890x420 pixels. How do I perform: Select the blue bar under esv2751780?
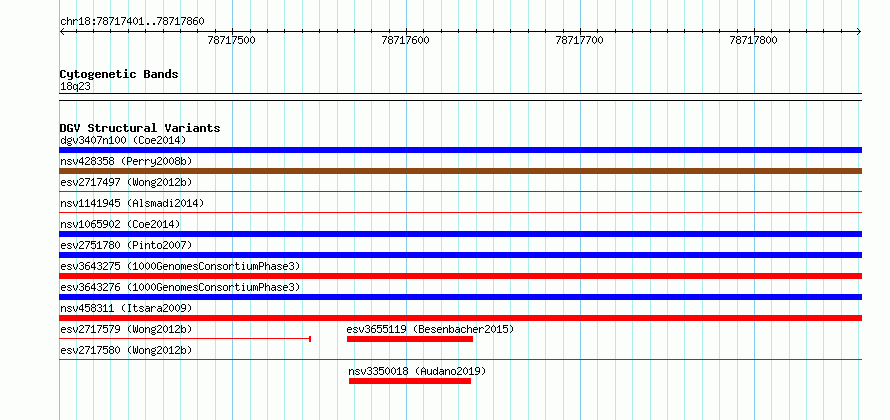[460, 255]
